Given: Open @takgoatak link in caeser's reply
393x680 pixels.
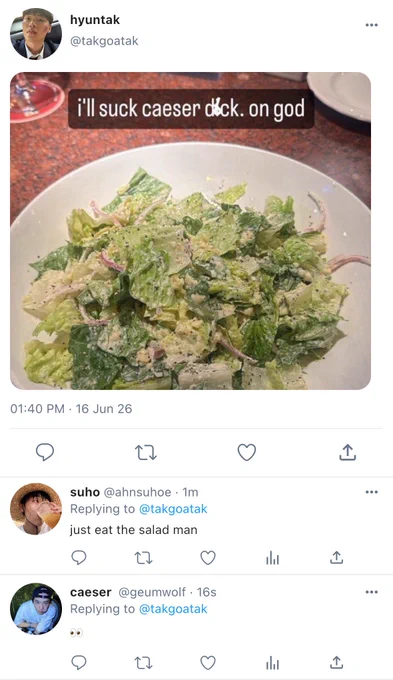Looking at the screenshot, I should click(173, 609).
